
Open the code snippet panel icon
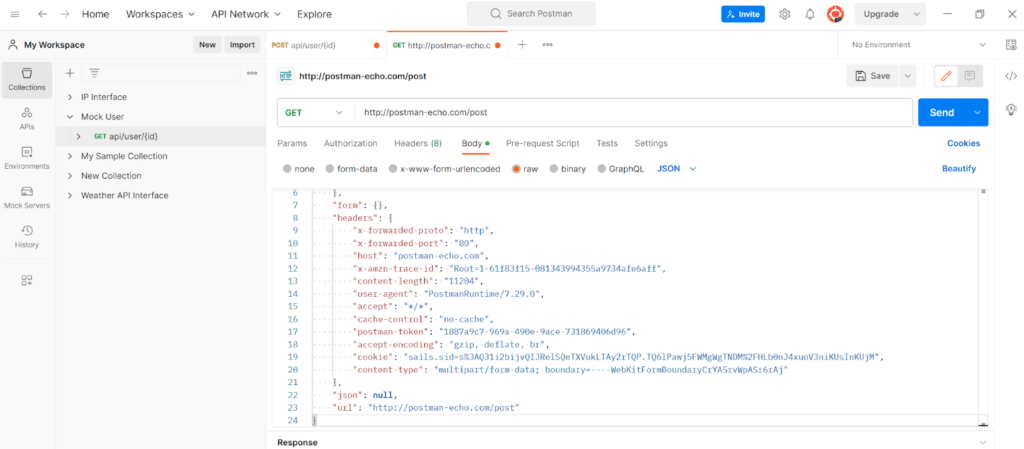[1011, 76]
